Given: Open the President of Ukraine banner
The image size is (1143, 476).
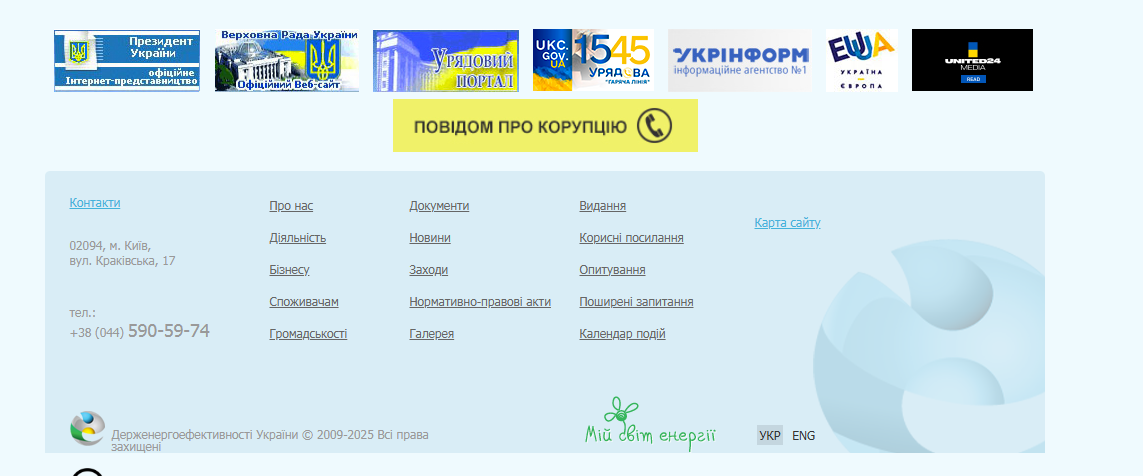Looking at the screenshot, I should coord(127,61).
